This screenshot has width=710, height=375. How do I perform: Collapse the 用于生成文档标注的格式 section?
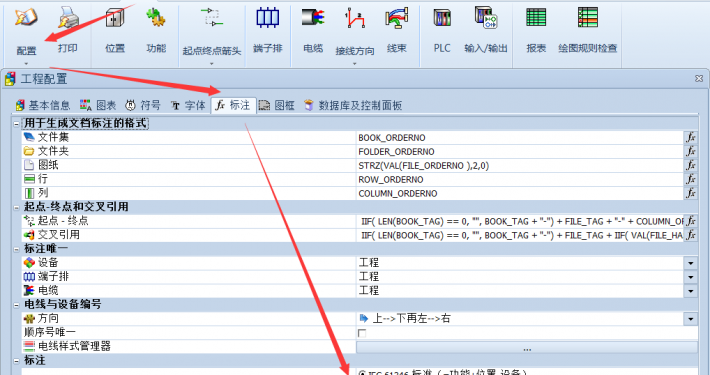[16, 124]
